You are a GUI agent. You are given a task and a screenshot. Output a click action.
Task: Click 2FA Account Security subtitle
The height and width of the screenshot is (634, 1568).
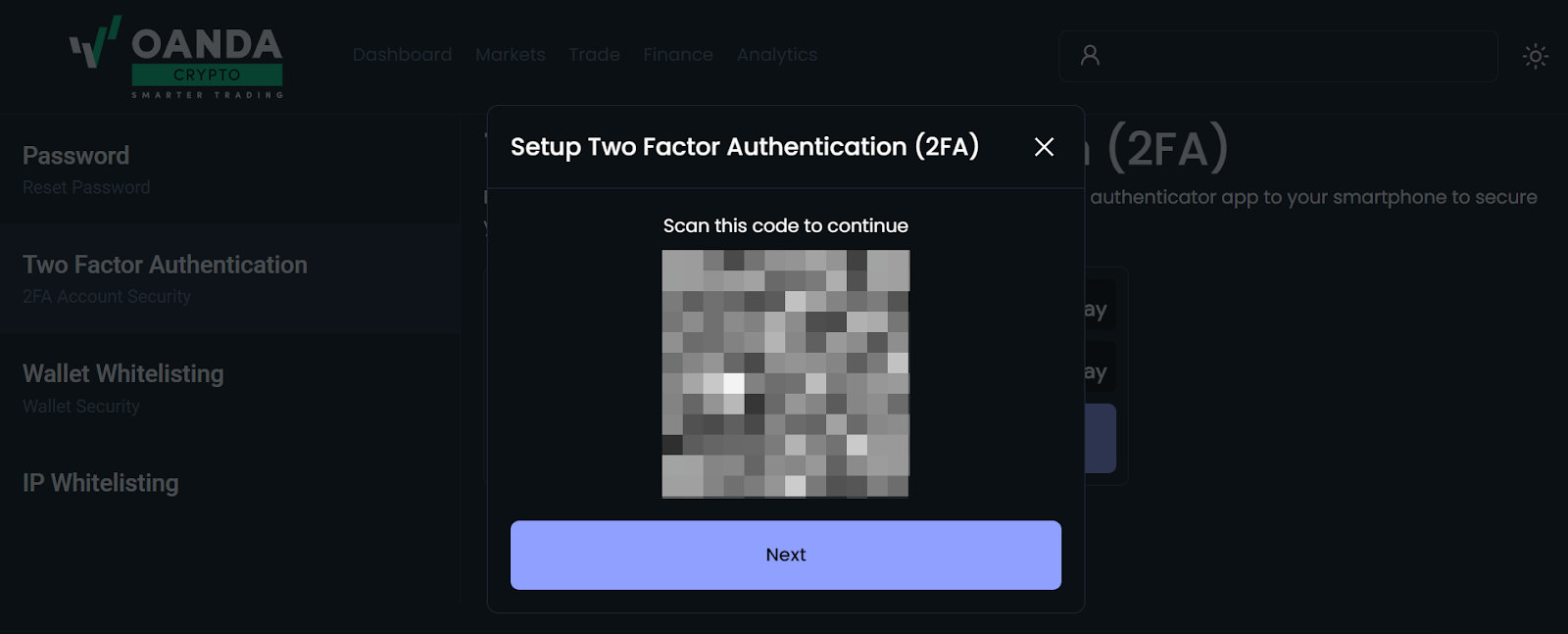coord(106,296)
